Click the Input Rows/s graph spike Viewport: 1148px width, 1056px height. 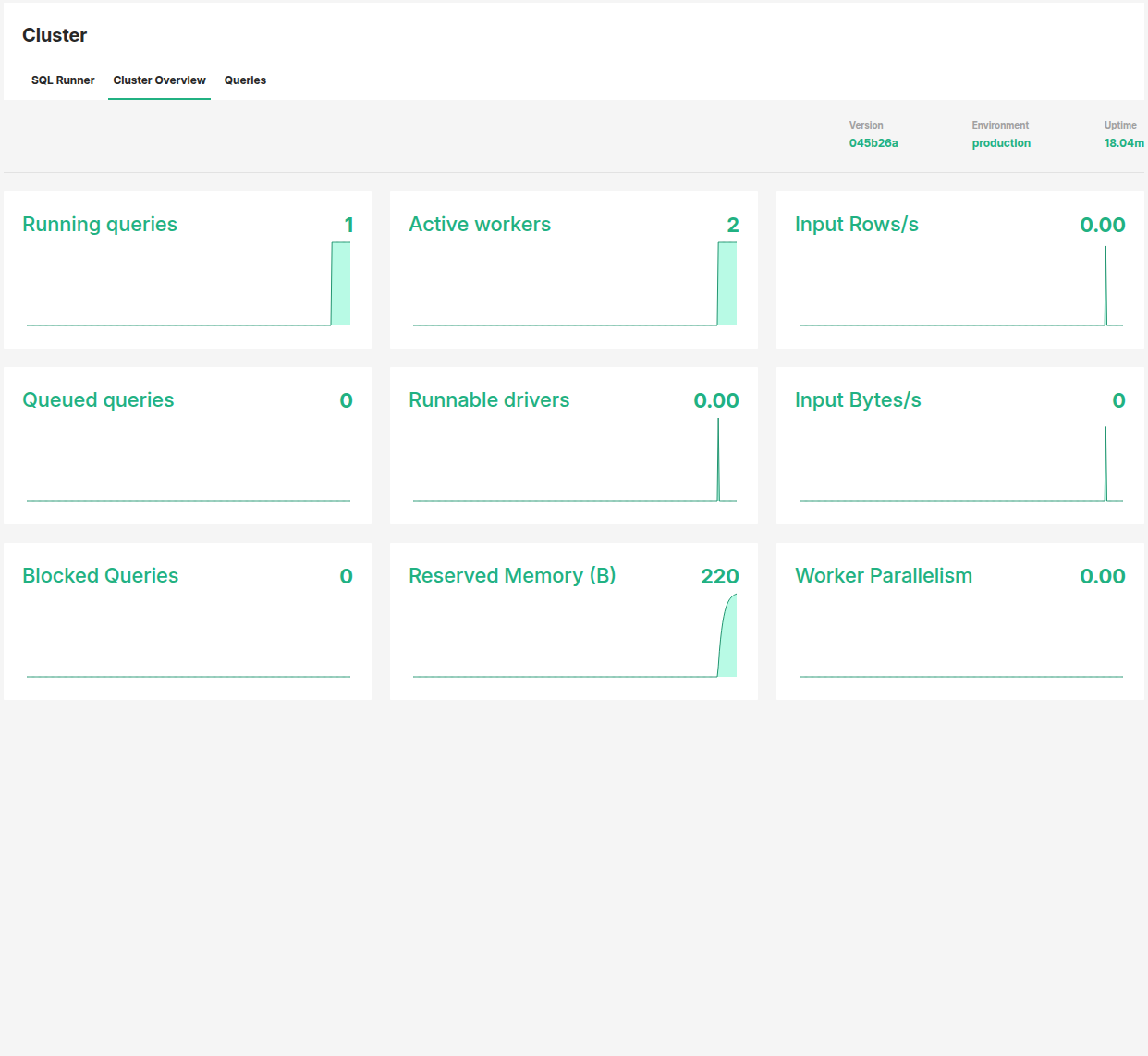pyautogui.click(x=1105, y=282)
